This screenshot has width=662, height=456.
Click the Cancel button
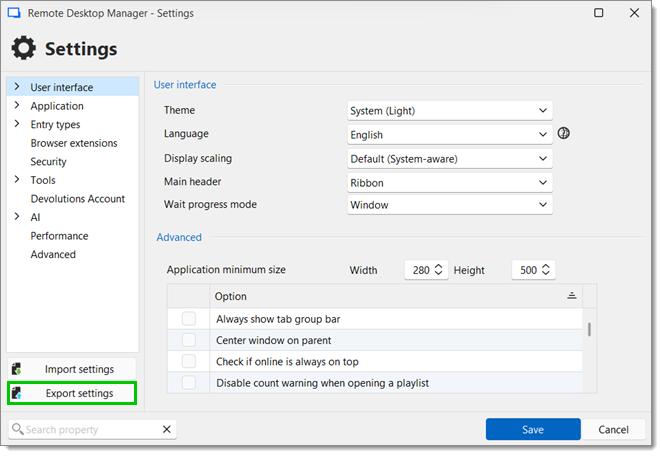pyautogui.click(x=613, y=429)
